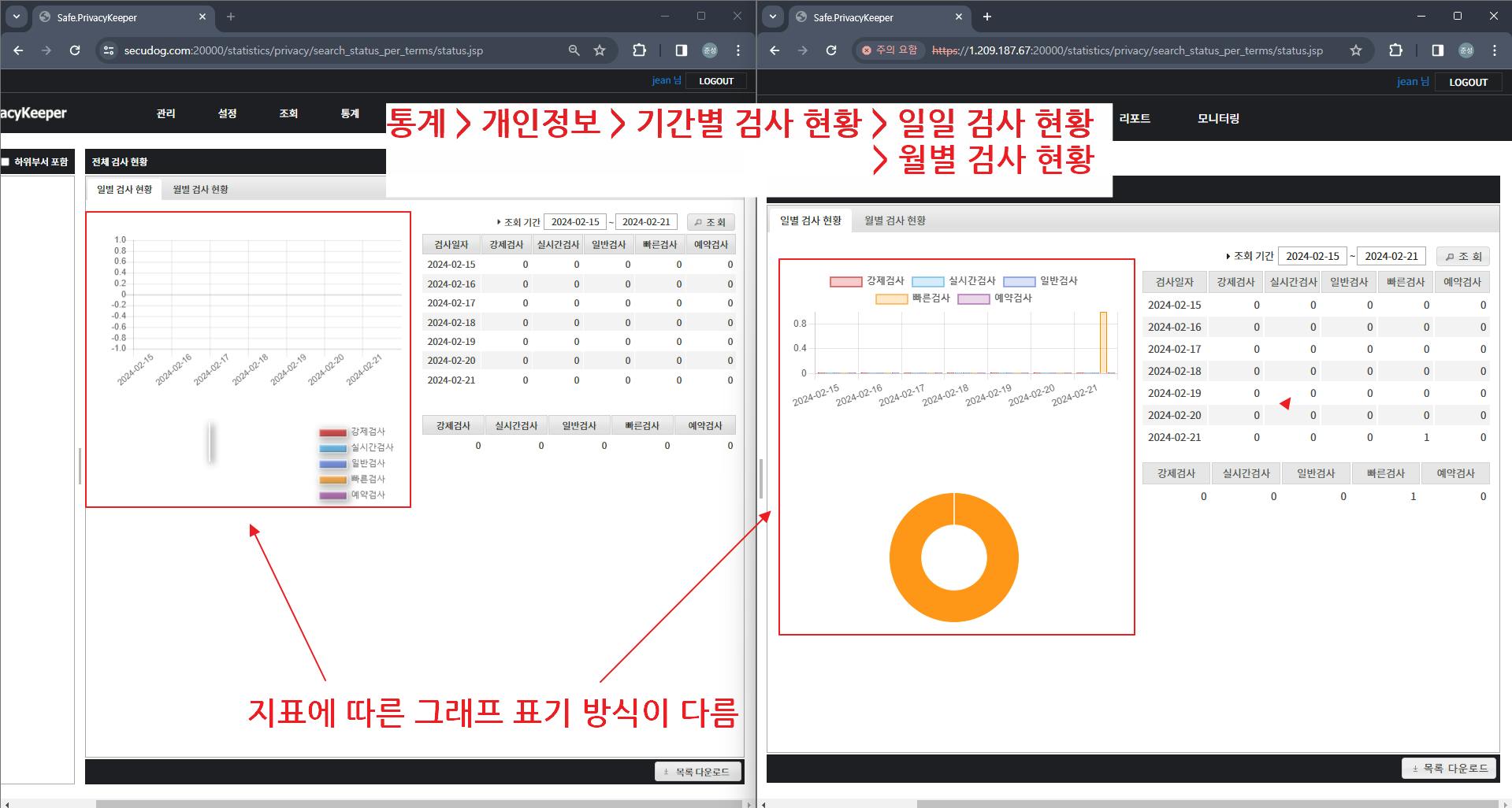Open new tab in right window
1512x808 pixels.
(986, 17)
